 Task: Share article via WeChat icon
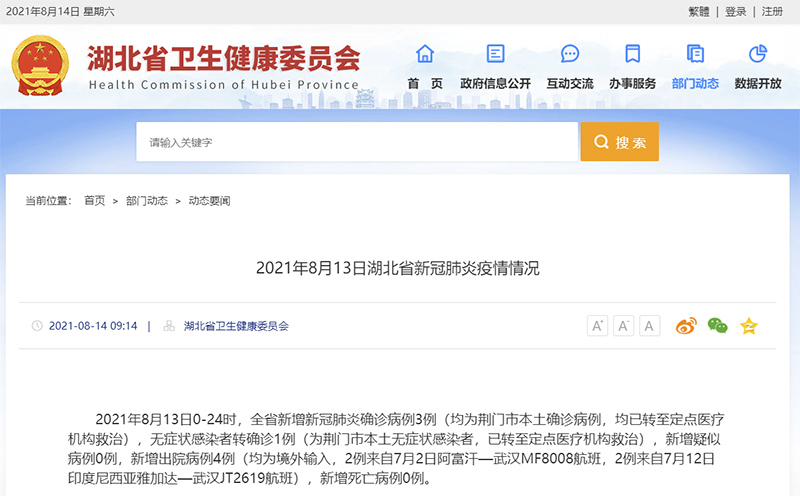(x=717, y=326)
